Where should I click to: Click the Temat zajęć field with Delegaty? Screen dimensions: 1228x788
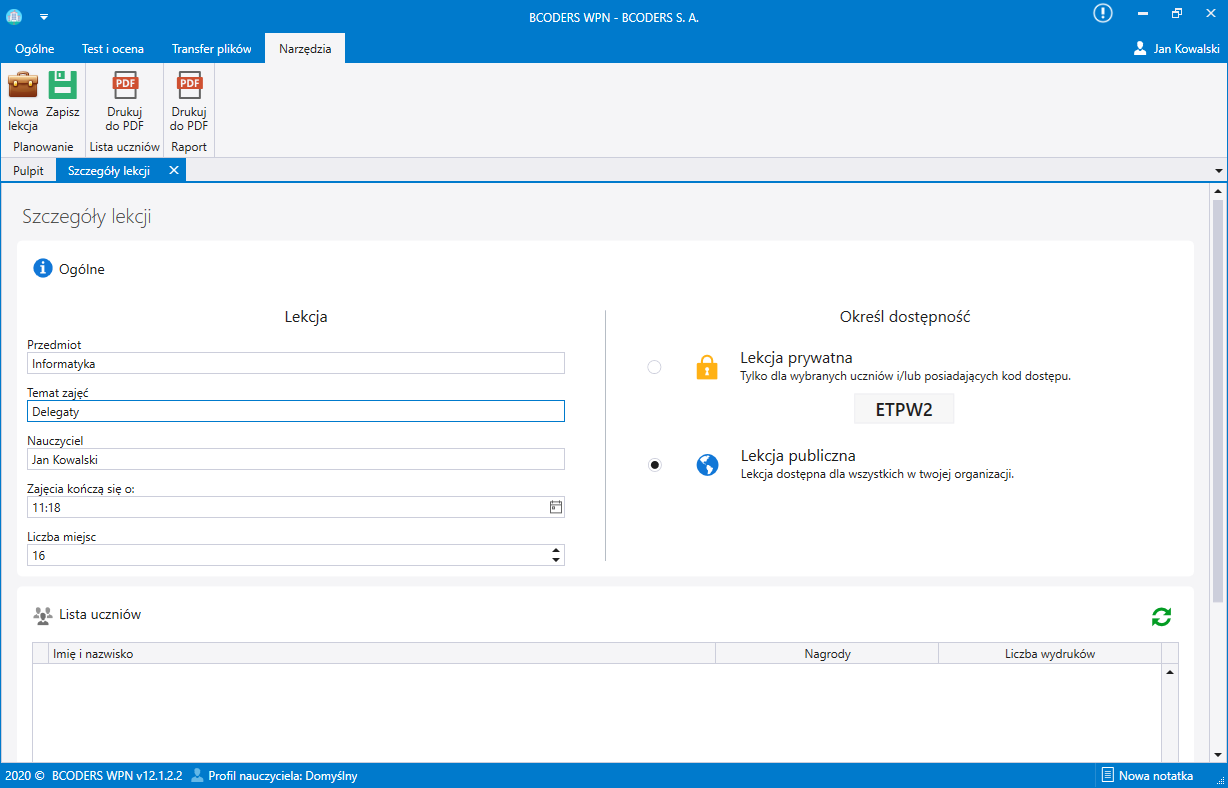(x=296, y=411)
